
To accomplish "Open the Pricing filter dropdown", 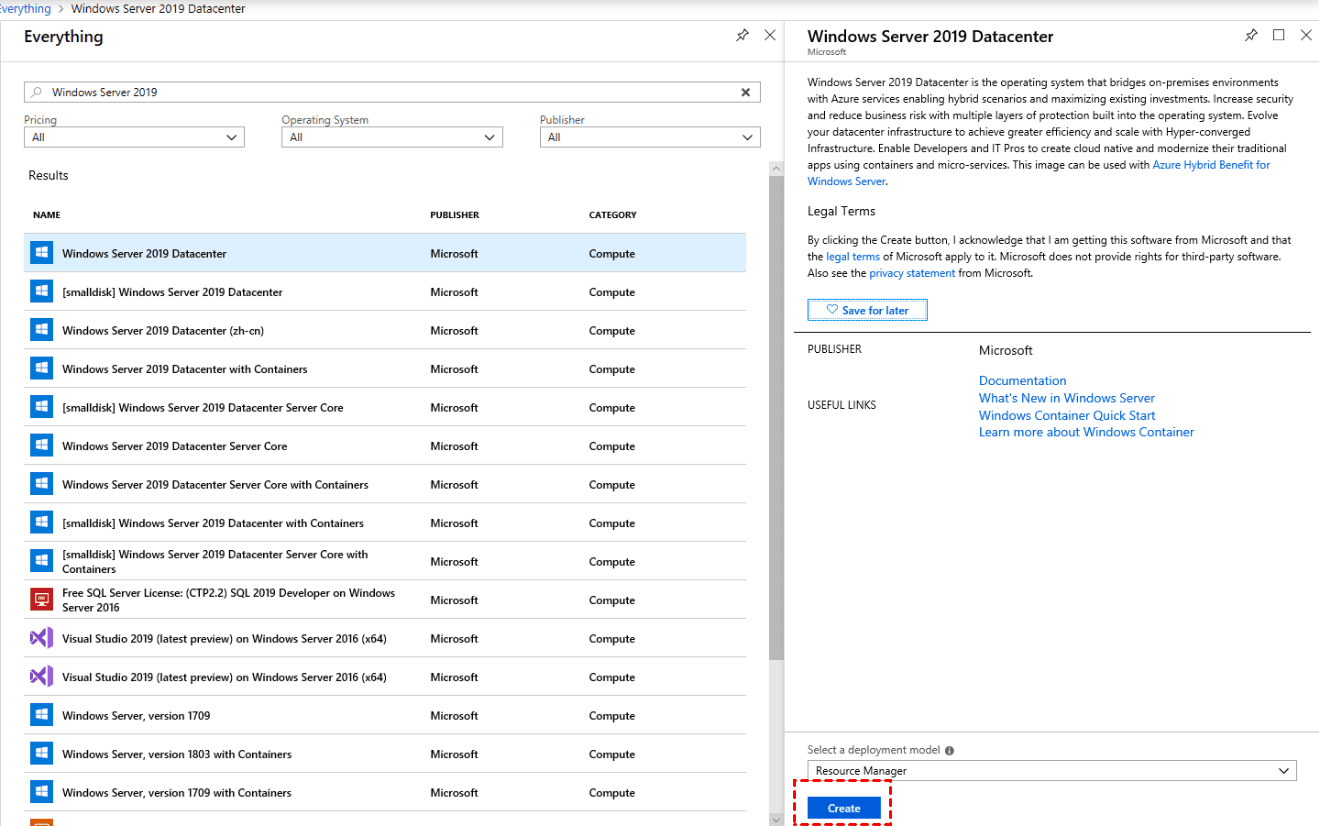I will coord(134,137).
